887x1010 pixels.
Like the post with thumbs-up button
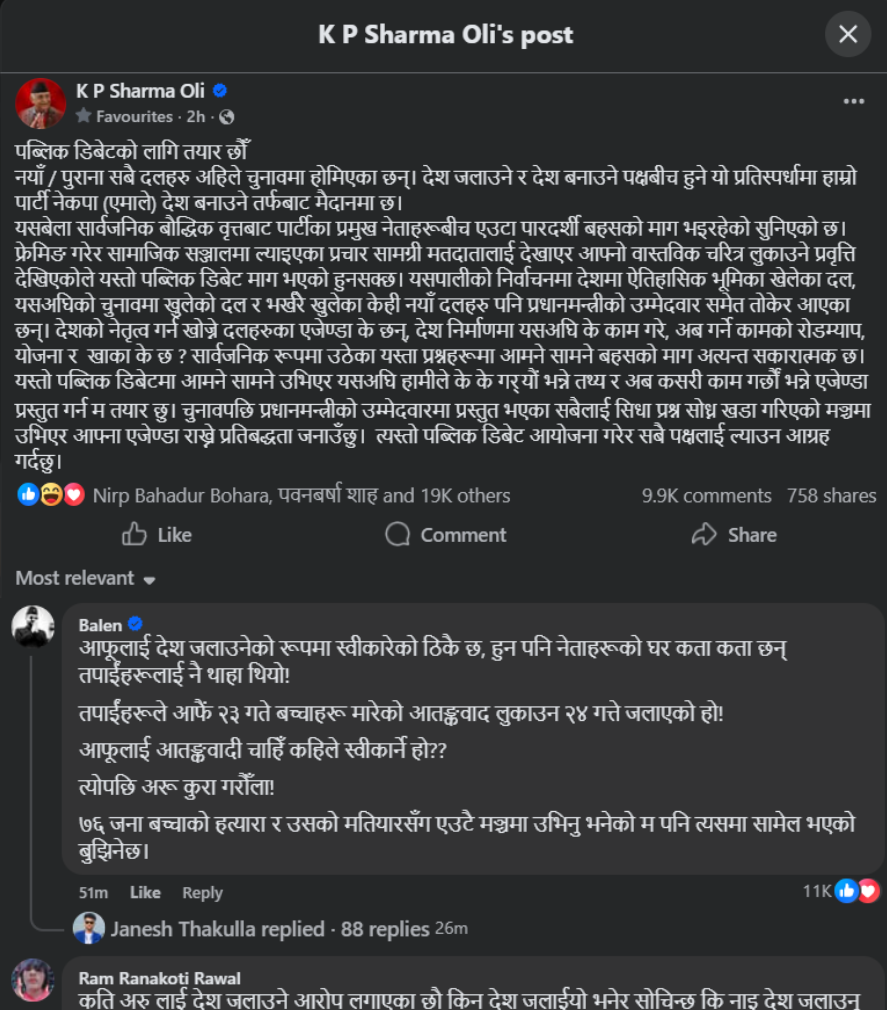pyautogui.click(x=157, y=535)
